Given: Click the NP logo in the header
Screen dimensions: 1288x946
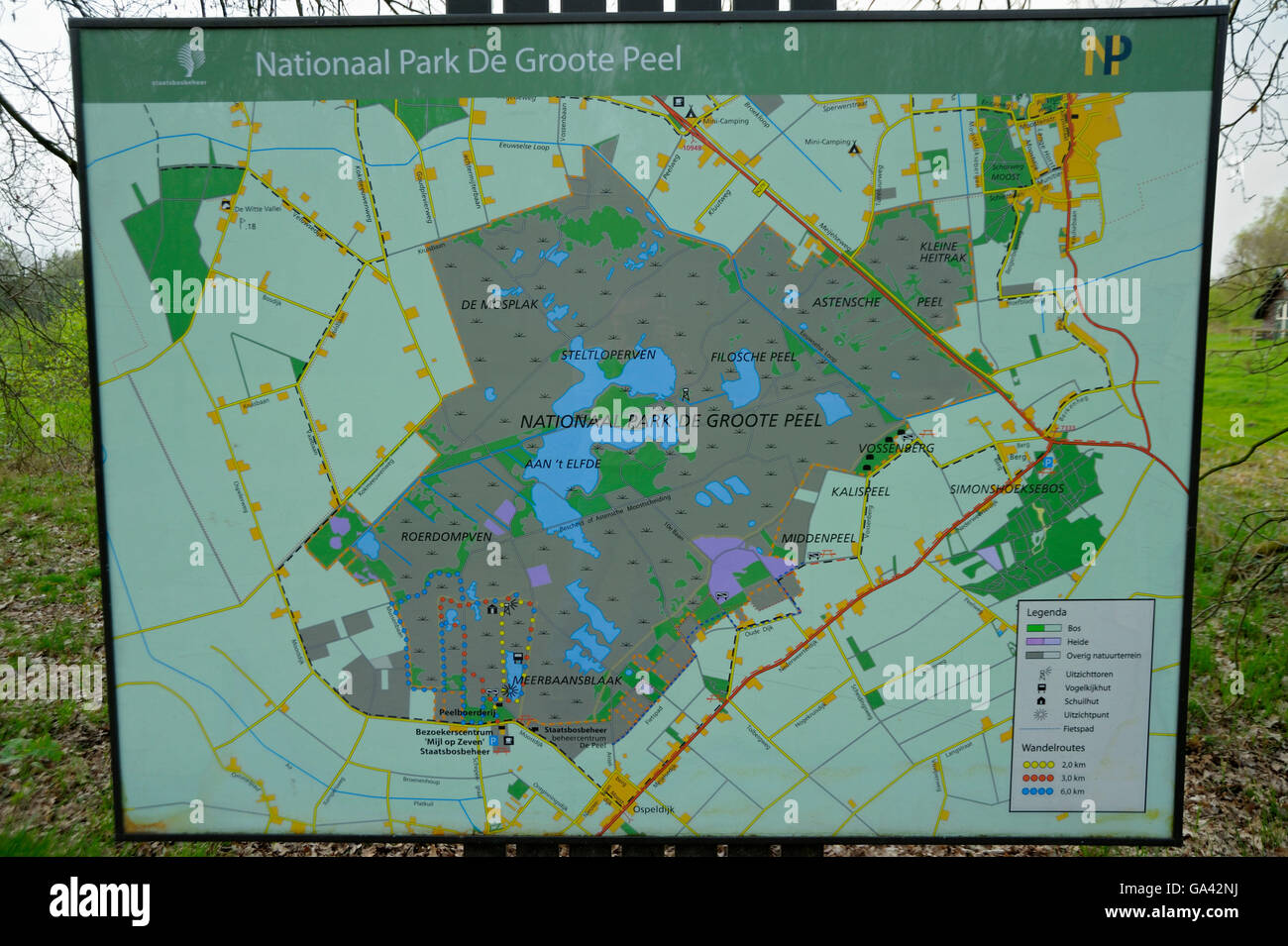Looking at the screenshot, I should point(1106,54).
